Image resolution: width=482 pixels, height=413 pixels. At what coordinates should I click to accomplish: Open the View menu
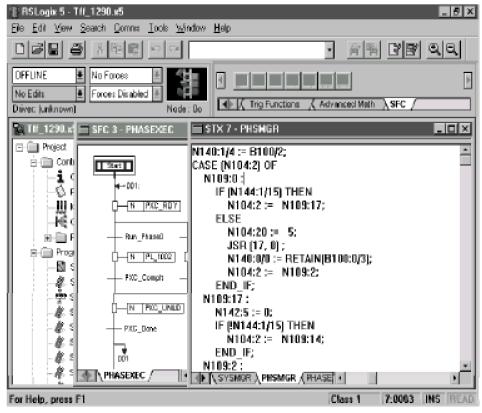pos(63,28)
